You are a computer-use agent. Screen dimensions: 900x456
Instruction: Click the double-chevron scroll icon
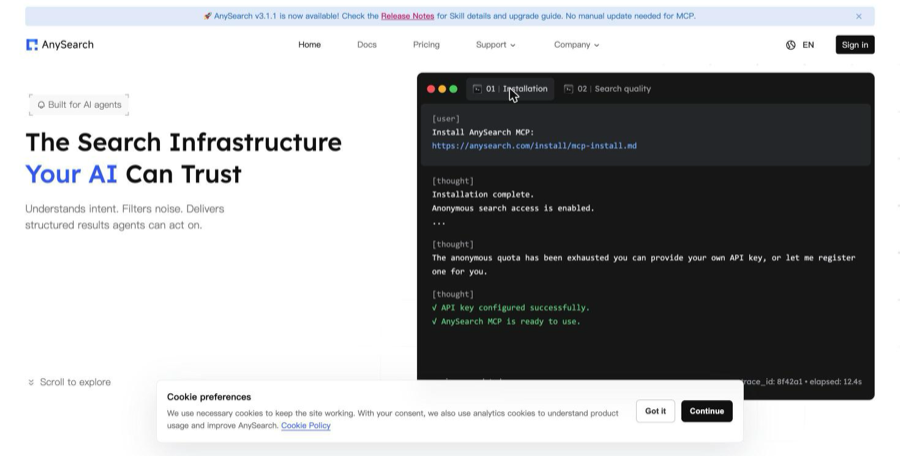[31, 382]
